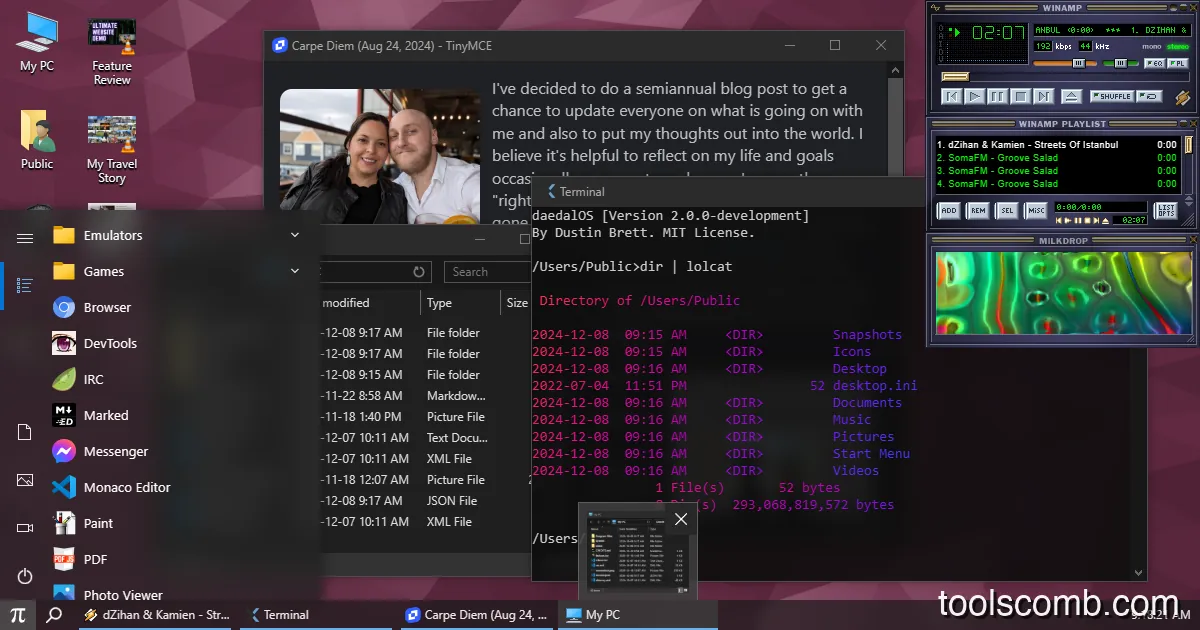Screen dimensions: 1200x630
Task: Click the Winamp time display 02:07
Action: (x=998, y=33)
